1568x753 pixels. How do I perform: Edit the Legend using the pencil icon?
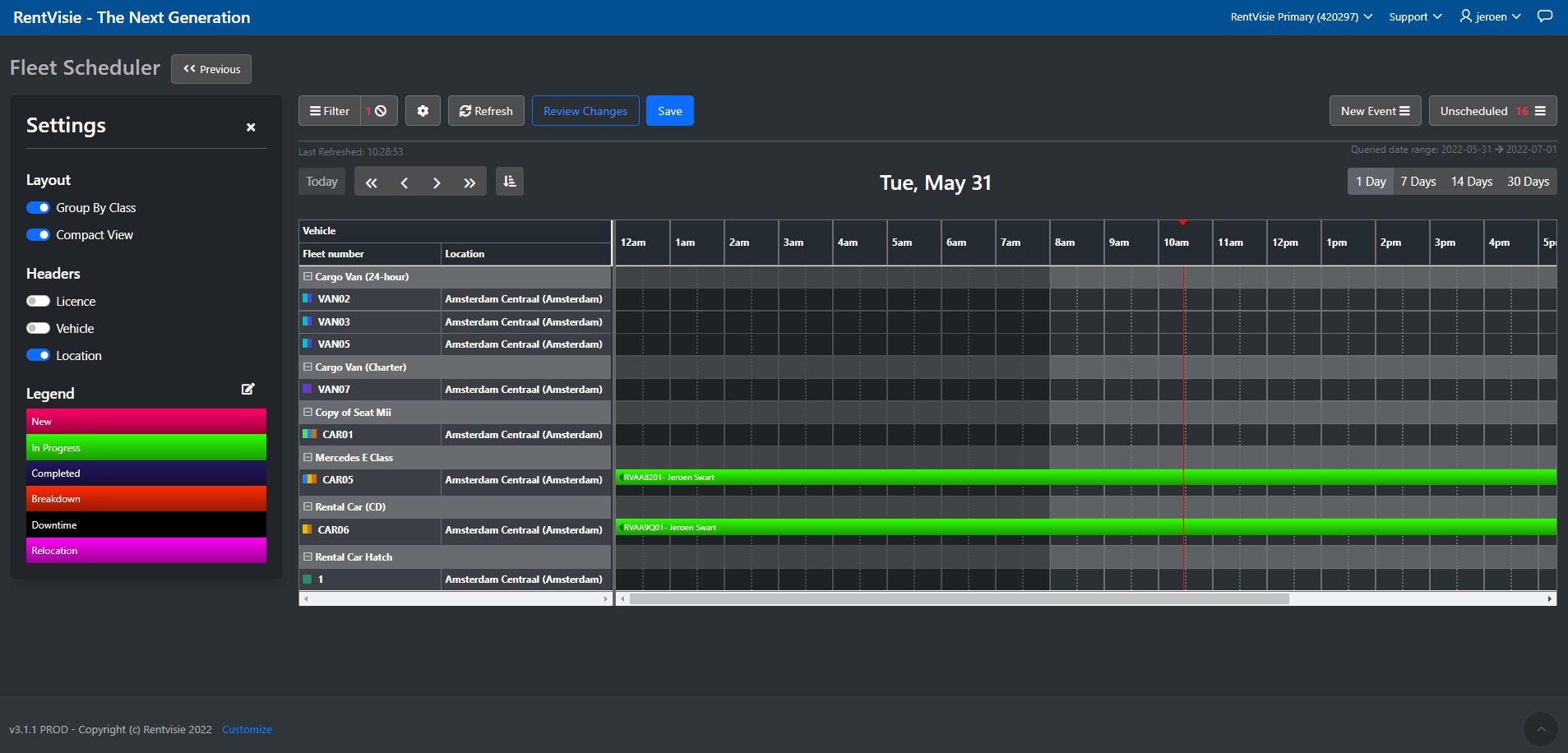(x=247, y=388)
